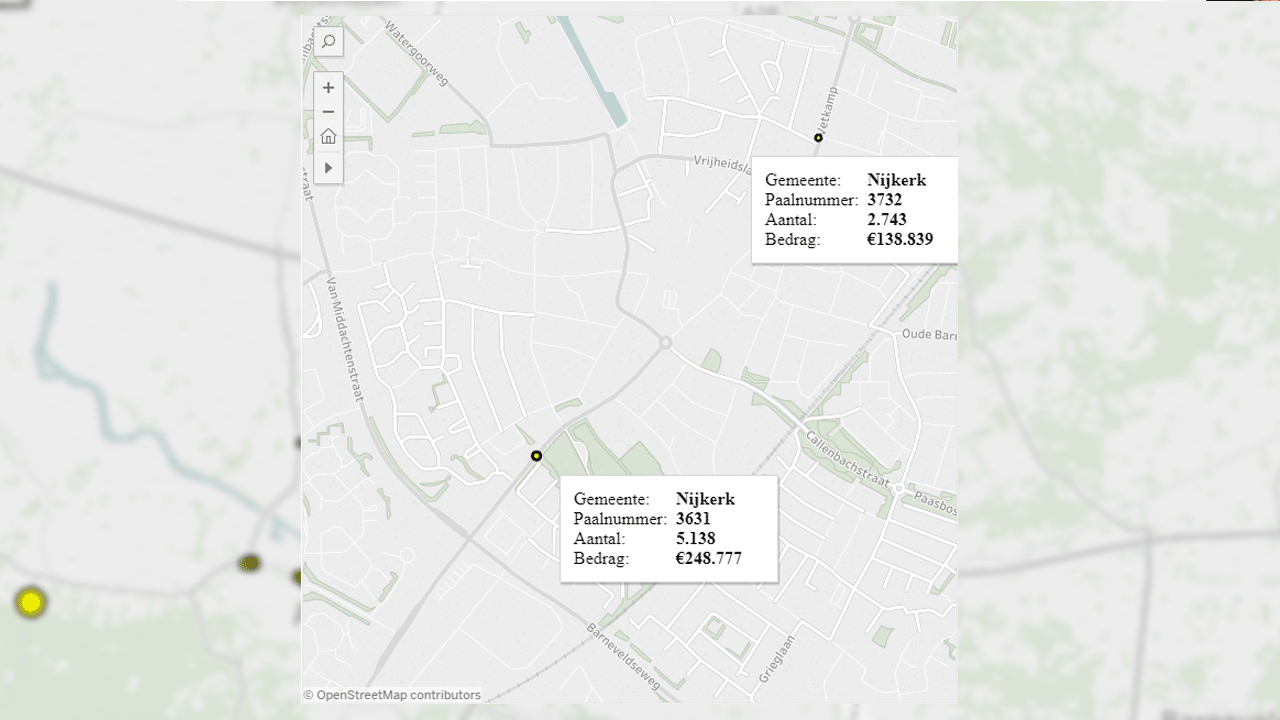This screenshot has height=720, width=1280.
Task: Zoom out using the minus control
Action: click(328, 111)
